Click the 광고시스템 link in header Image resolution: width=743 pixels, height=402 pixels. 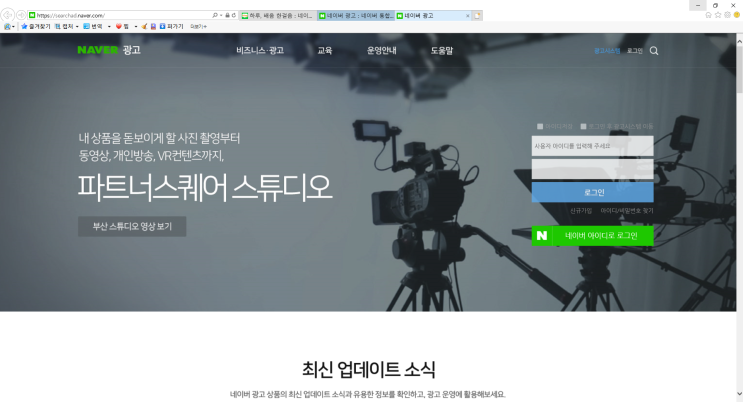(x=607, y=51)
